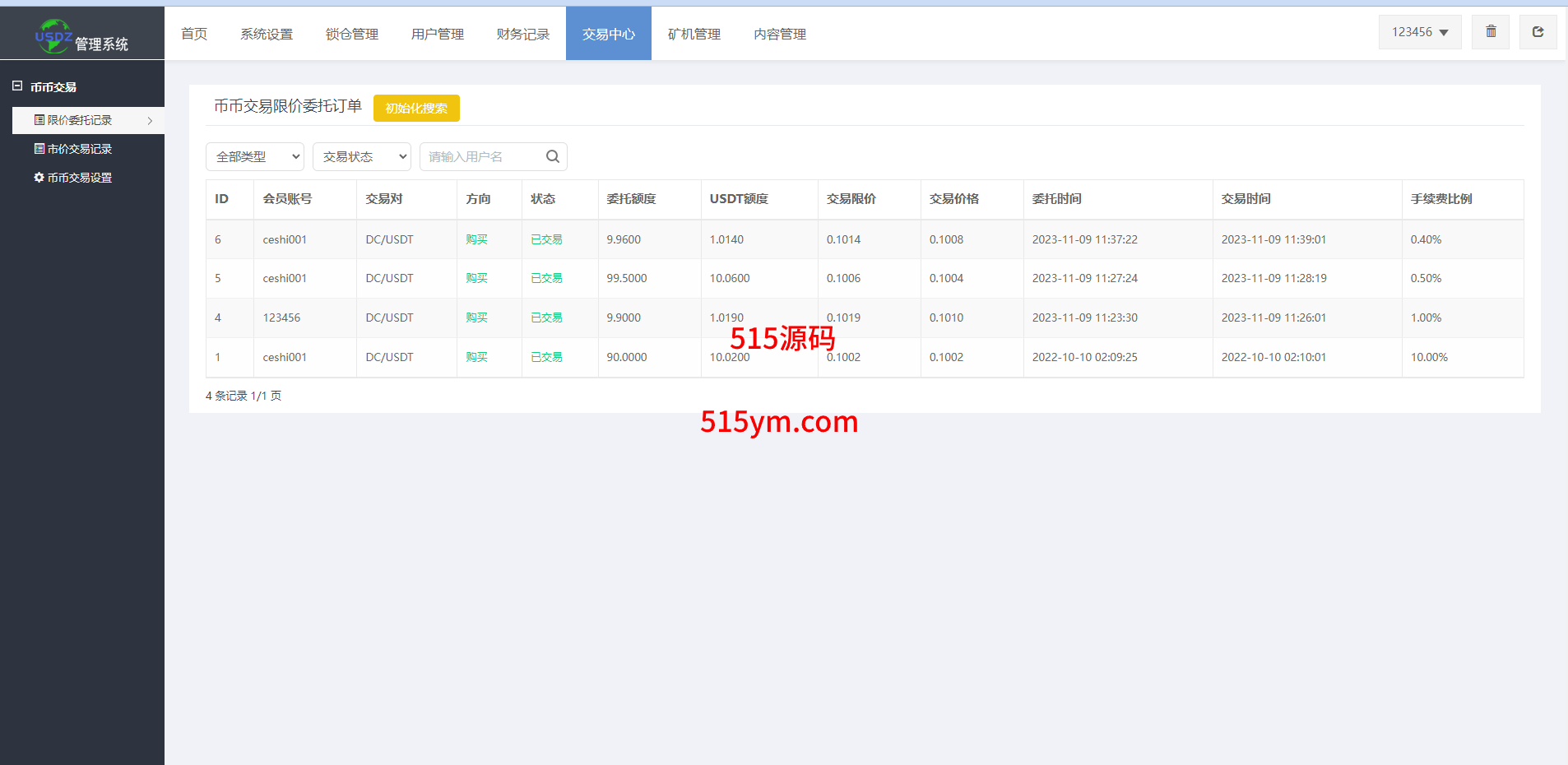The image size is (1568, 765).
Task: Go to 矿机管理 tab
Action: pos(694,34)
